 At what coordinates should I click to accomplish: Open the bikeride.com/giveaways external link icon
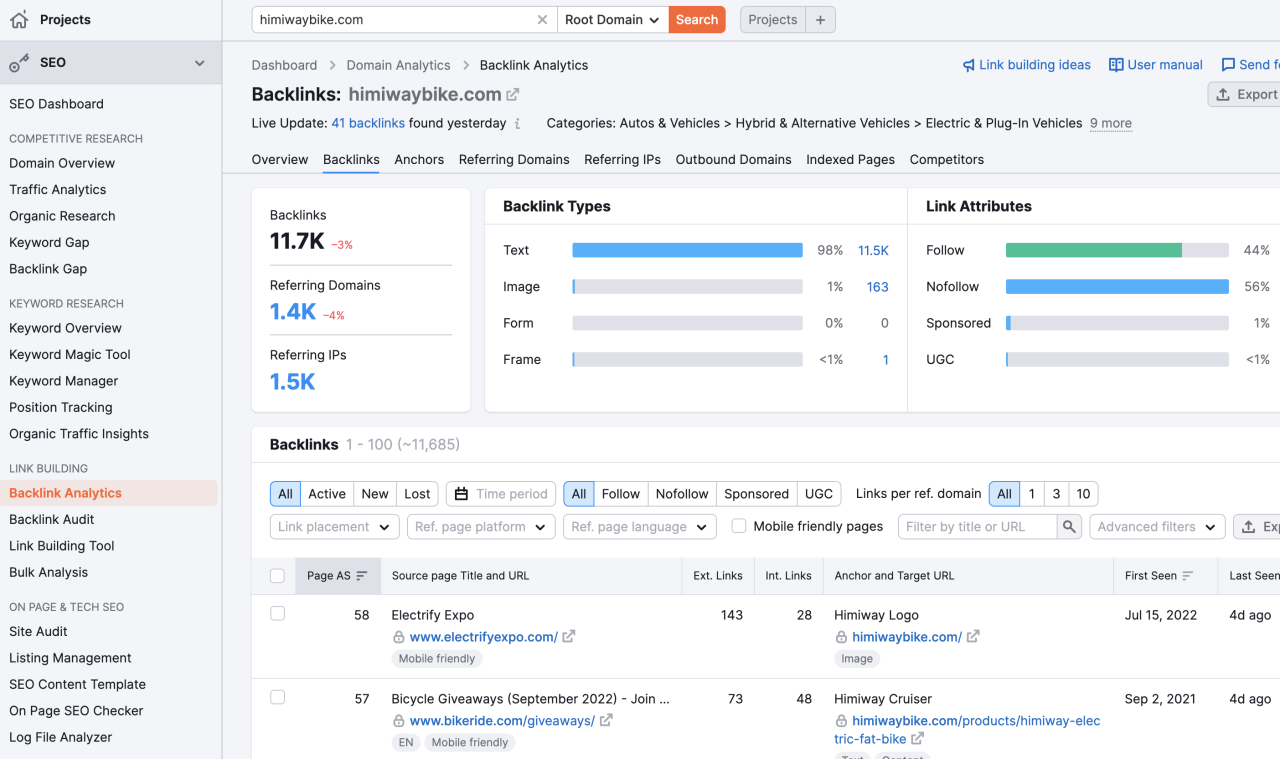pos(606,721)
